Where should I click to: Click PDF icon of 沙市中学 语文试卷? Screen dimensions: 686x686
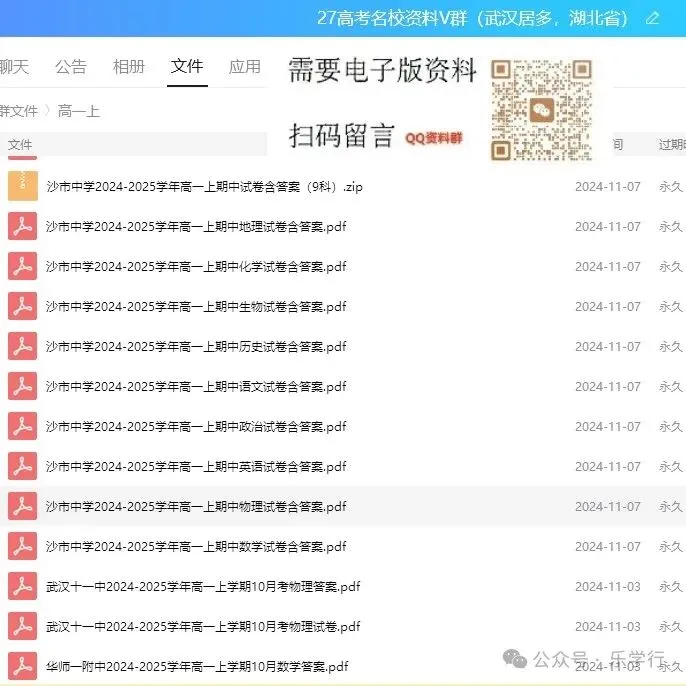pyautogui.click(x=22, y=386)
